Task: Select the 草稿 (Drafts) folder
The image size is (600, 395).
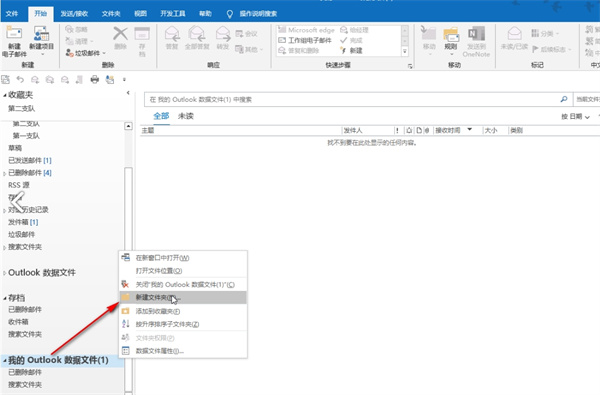Action: coord(15,148)
